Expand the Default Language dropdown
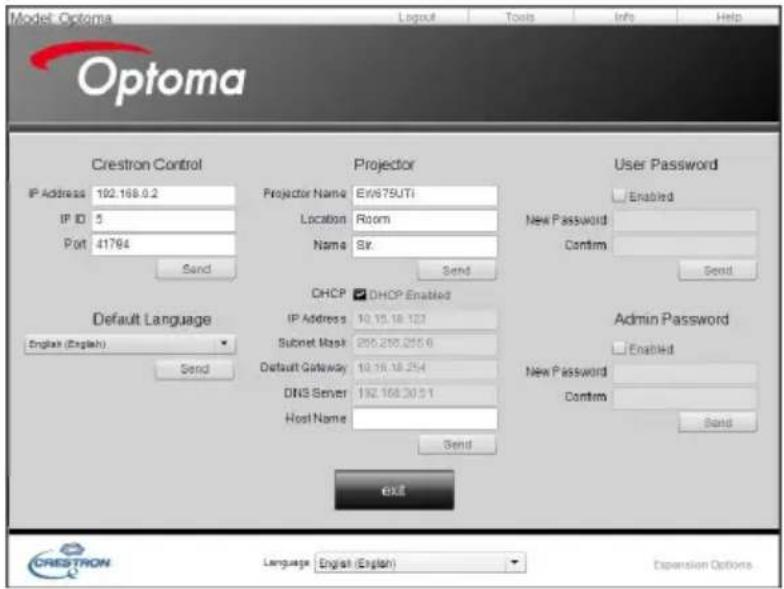This screenshot has height=589, width=784. pos(130,344)
